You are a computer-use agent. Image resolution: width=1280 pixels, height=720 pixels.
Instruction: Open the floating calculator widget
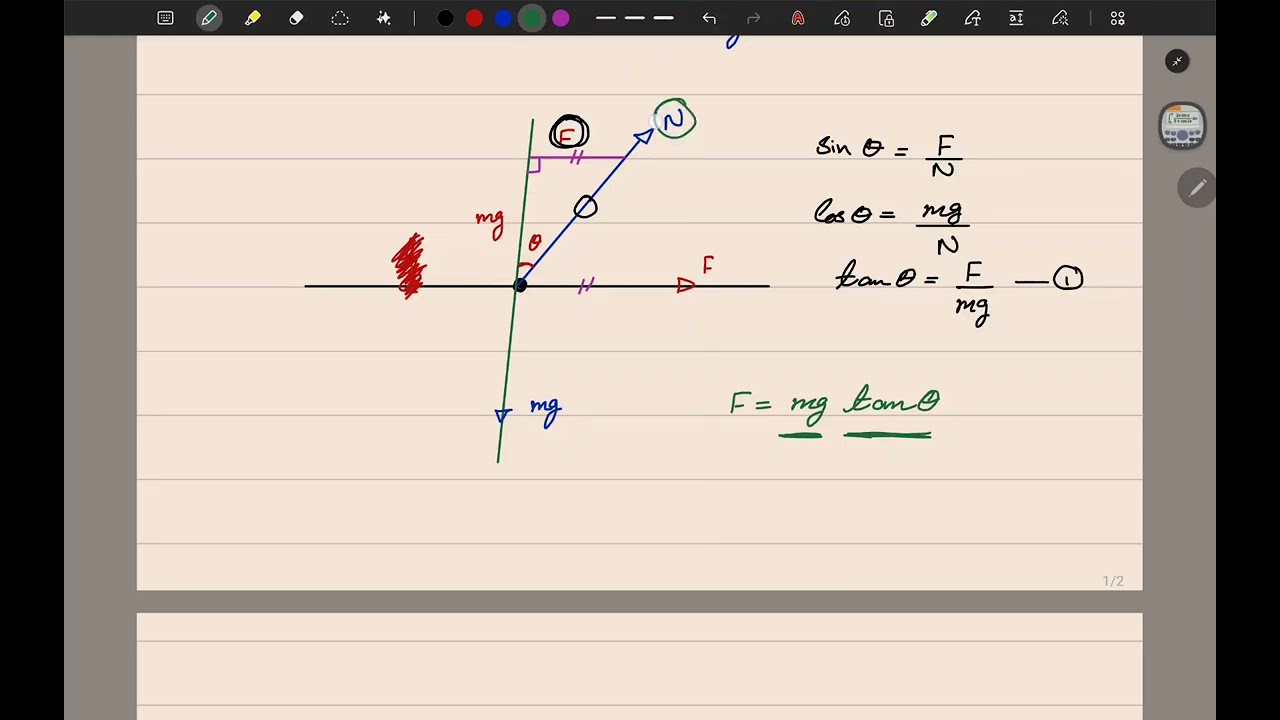pos(1182,126)
